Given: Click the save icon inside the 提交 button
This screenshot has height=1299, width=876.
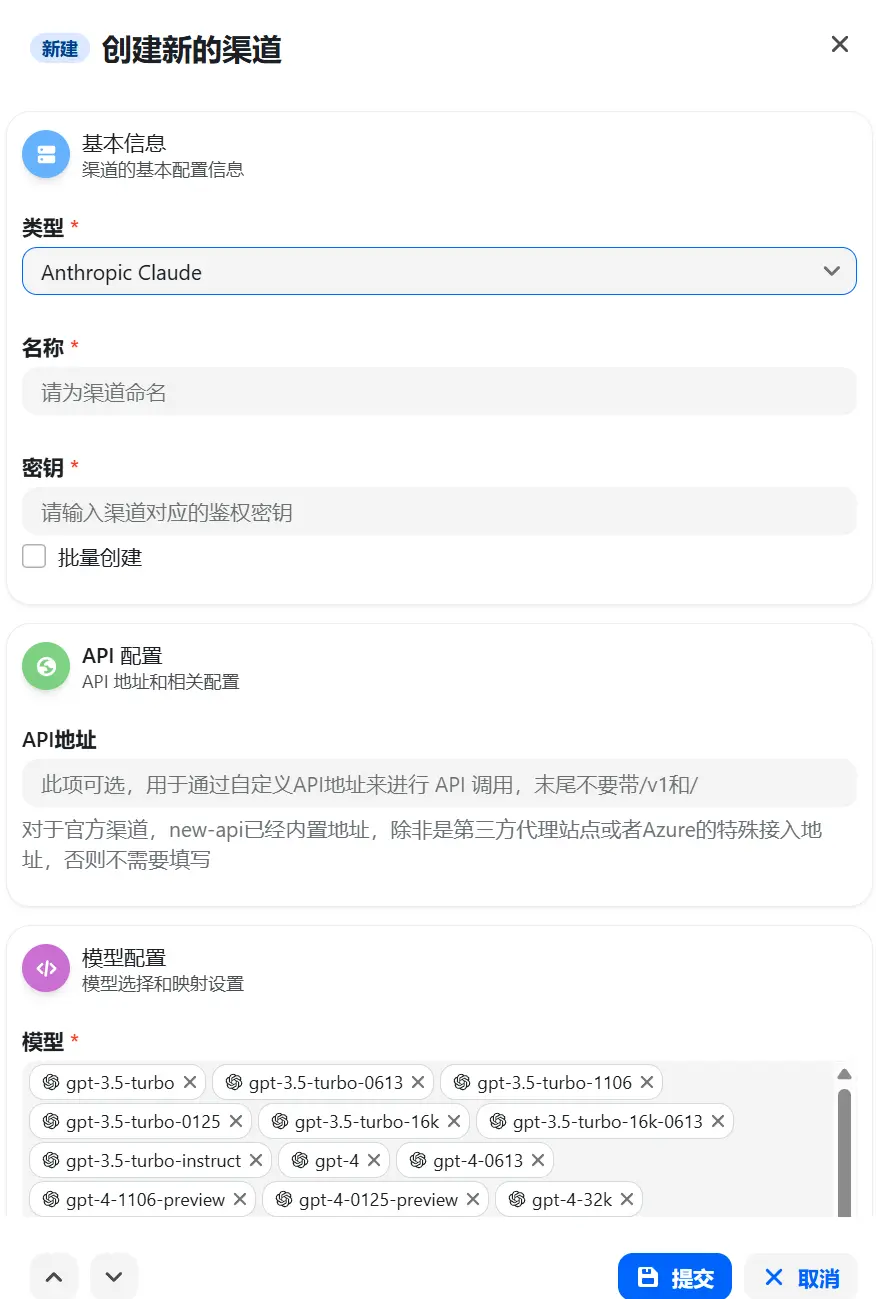Looking at the screenshot, I should (x=645, y=1276).
